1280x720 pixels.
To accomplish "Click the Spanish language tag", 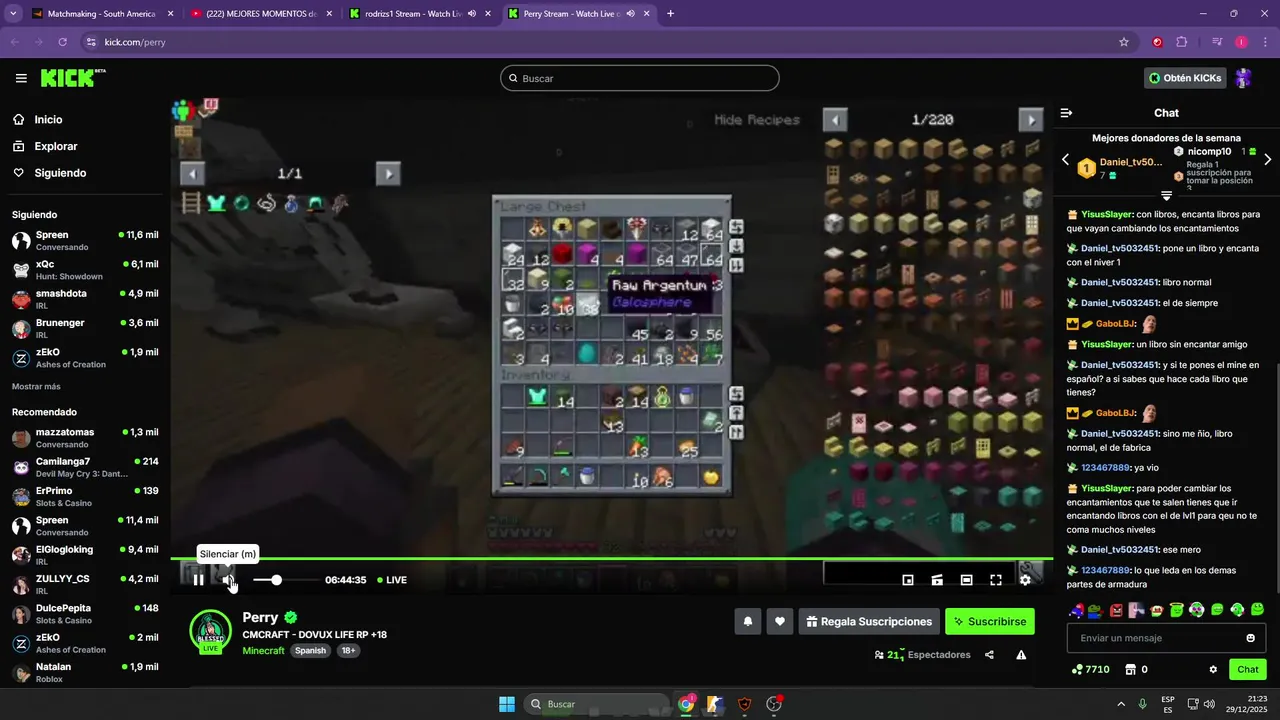I will coord(310,651).
